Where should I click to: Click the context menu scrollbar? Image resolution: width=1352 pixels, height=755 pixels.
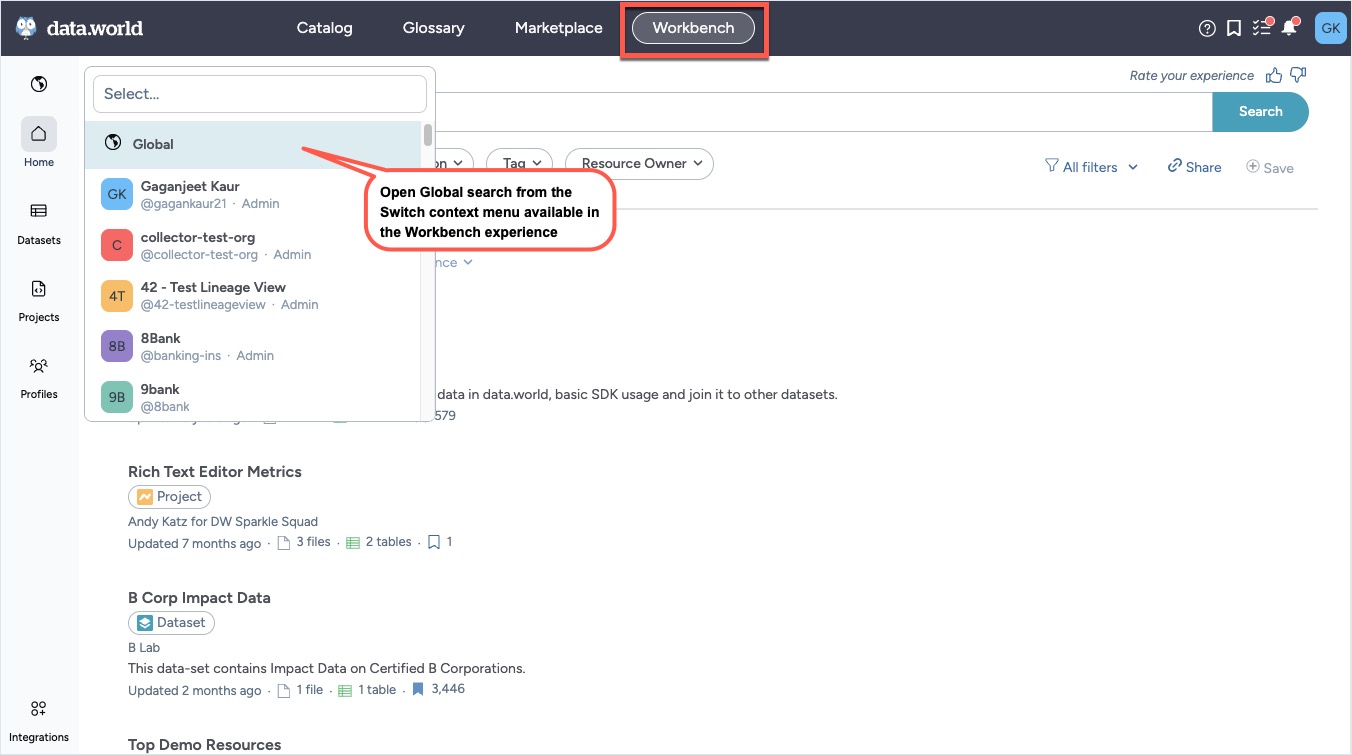tap(428, 135)
